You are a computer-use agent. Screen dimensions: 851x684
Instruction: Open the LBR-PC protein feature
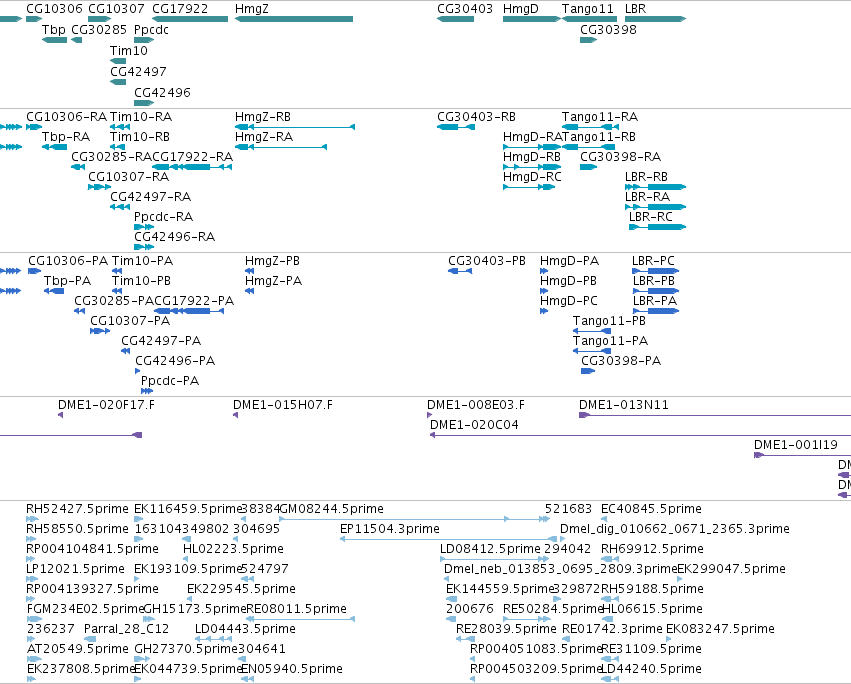pyautogui.click(x=655, y=271)
